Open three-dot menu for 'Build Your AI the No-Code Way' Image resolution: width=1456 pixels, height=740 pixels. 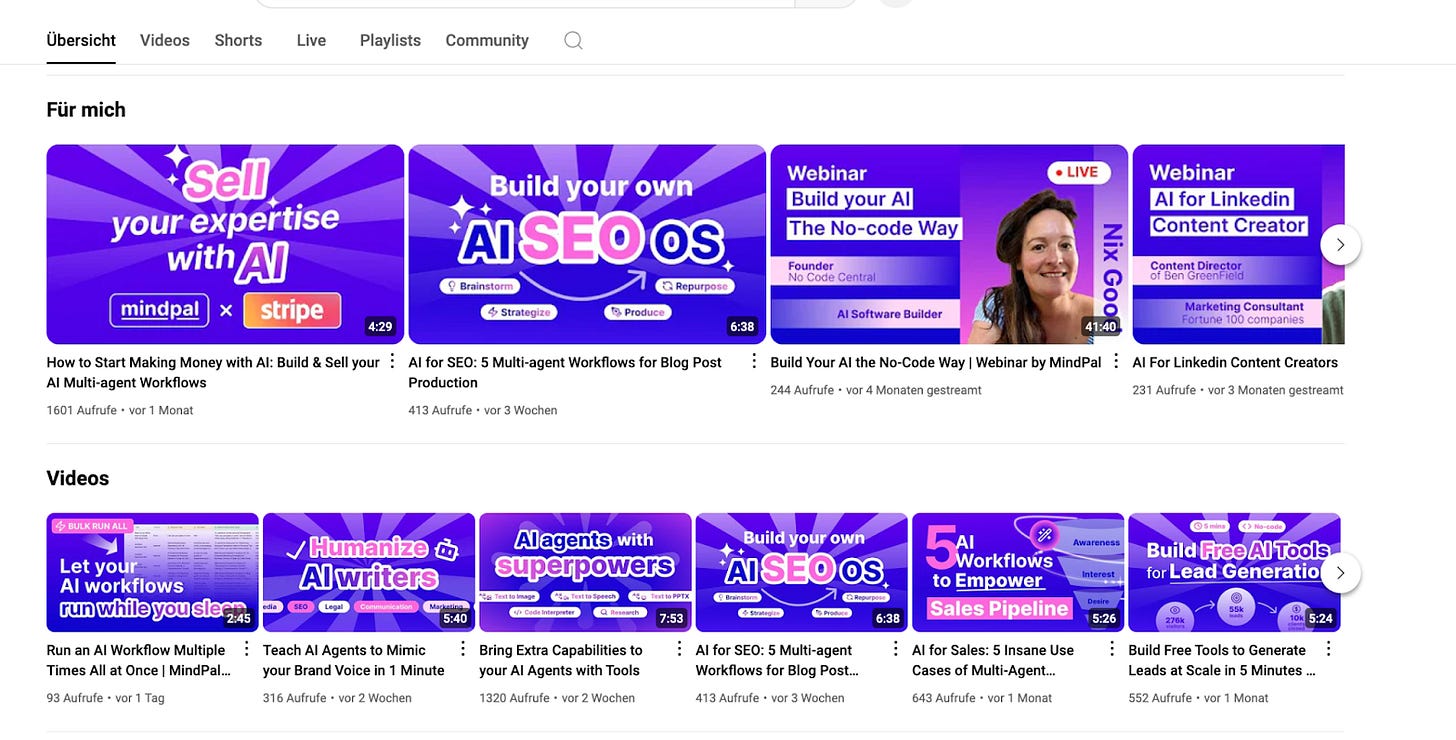[1116, 361]
